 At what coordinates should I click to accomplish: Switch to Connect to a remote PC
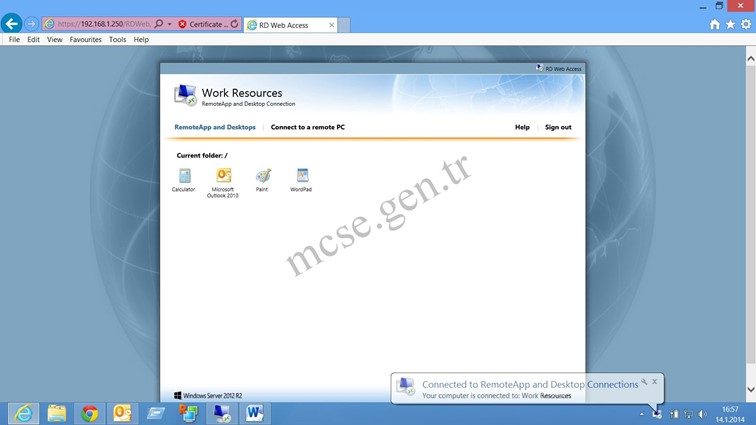tap(308, 127)
